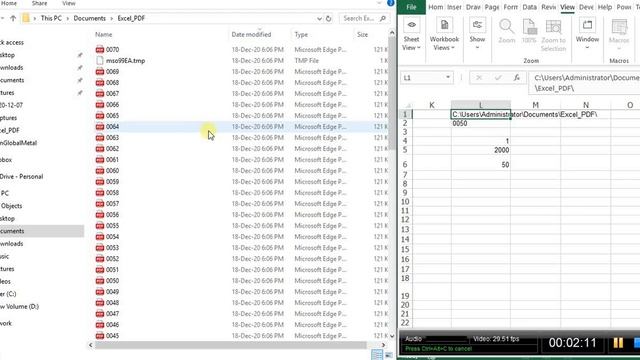Select column K header in Excel
Viewport: 640px width, 360px height.
point(431,105)
